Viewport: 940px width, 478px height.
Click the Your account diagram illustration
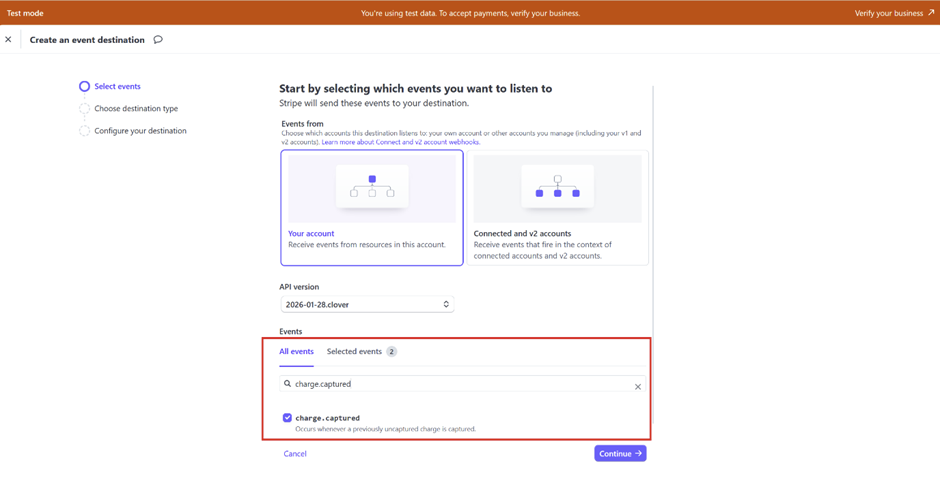click(x=372, y=187)
